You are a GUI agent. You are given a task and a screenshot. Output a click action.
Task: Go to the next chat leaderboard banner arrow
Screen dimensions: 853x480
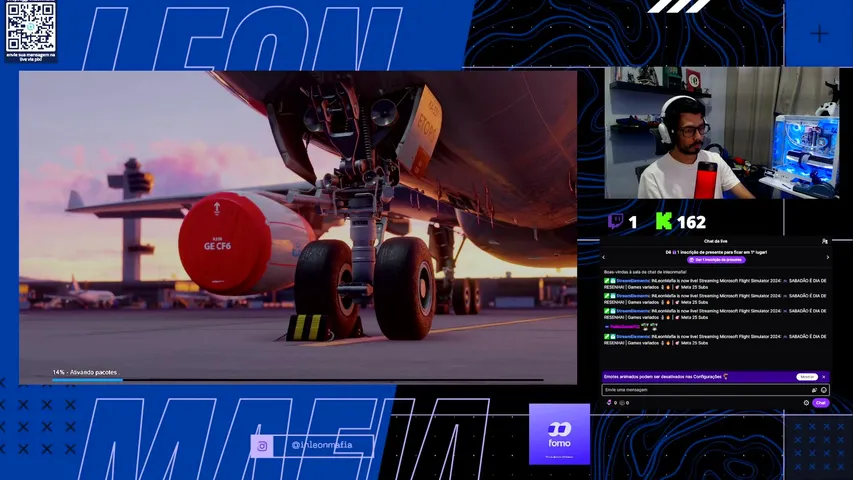828,257
